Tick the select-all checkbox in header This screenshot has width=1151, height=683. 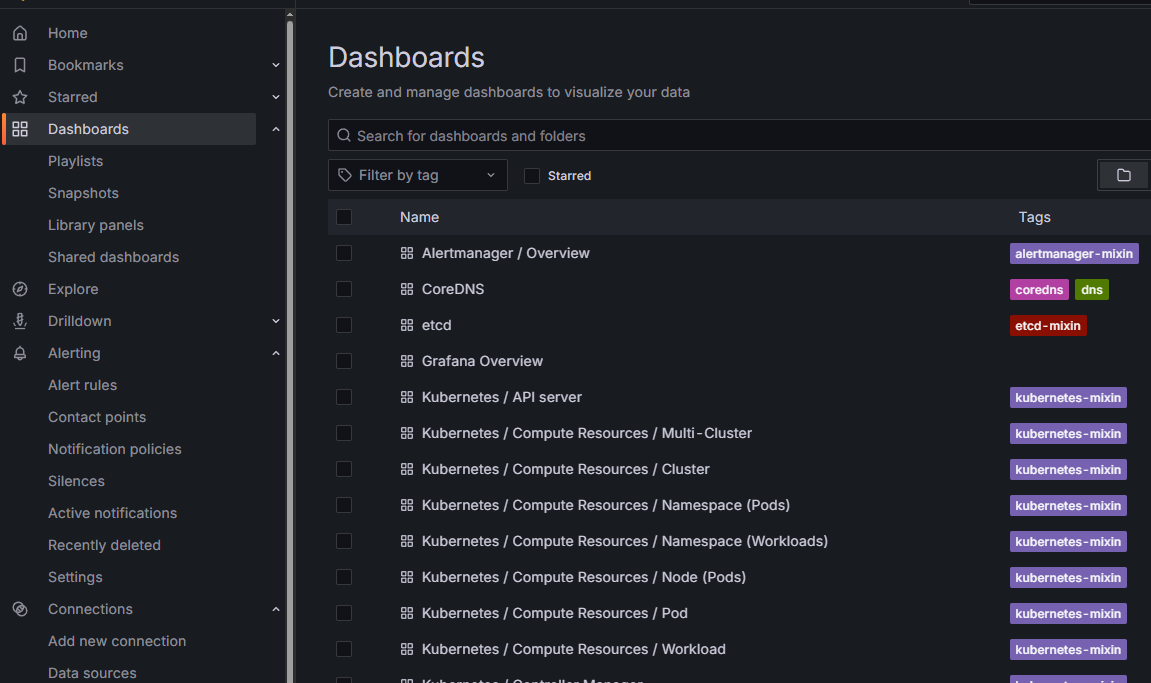pyautogui.click(x=344, y=217)
